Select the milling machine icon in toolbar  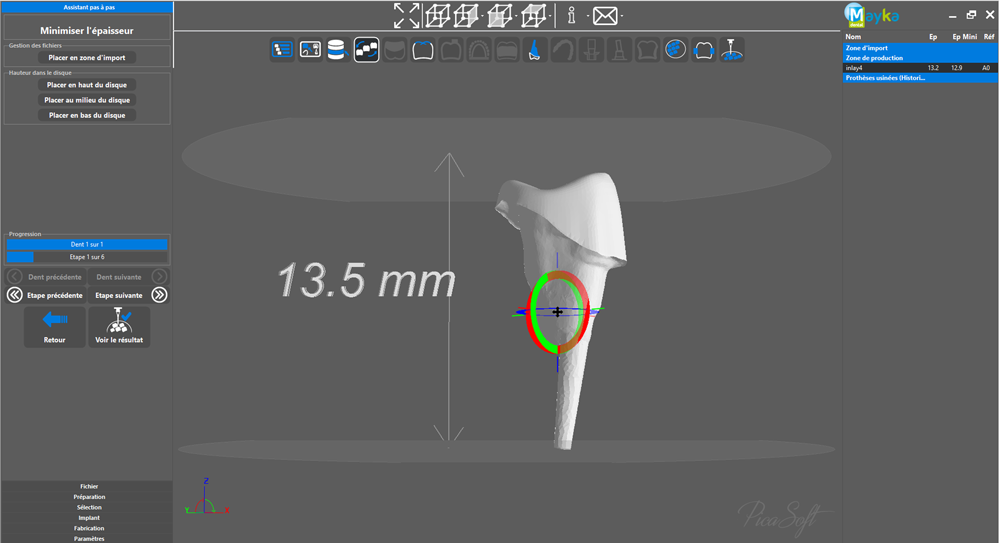tap(731, 50)
